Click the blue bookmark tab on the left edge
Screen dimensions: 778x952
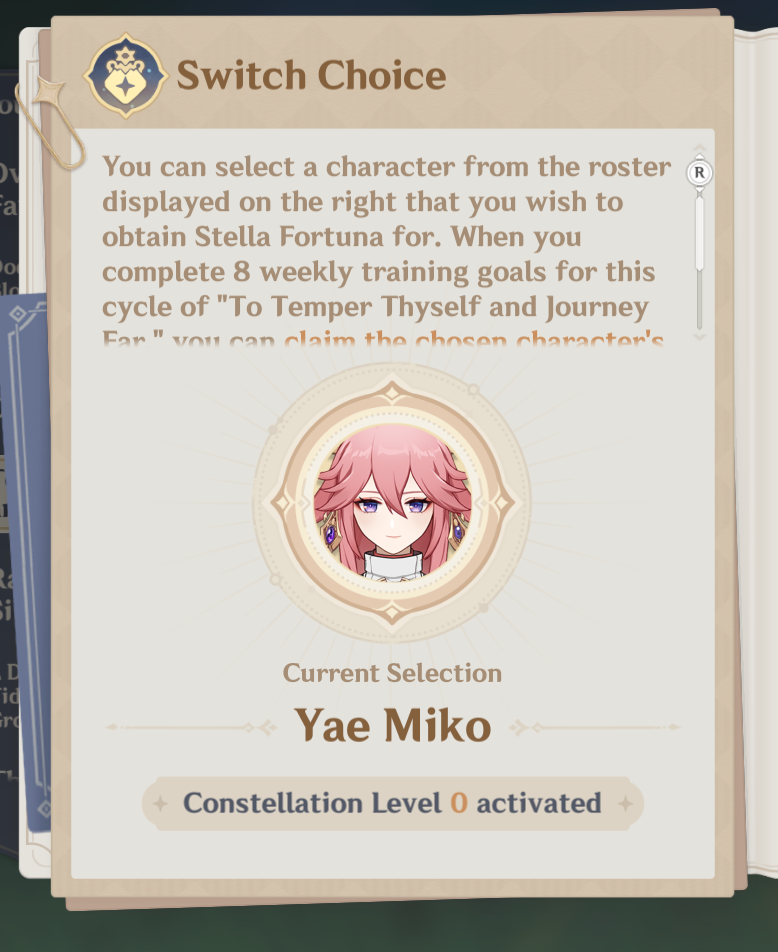27,562
